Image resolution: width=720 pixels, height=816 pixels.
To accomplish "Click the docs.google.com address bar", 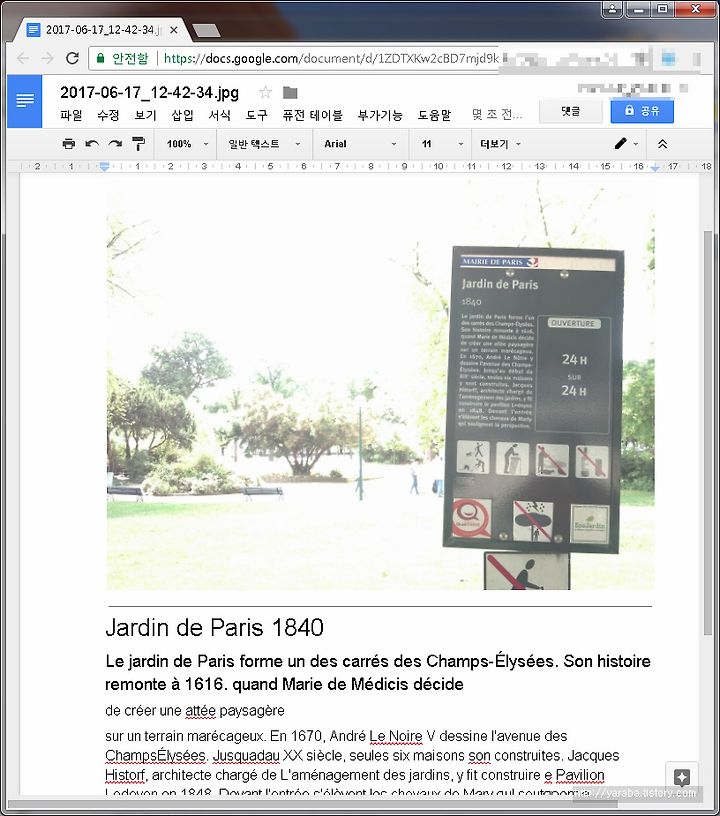I will [x=331, y=58].
